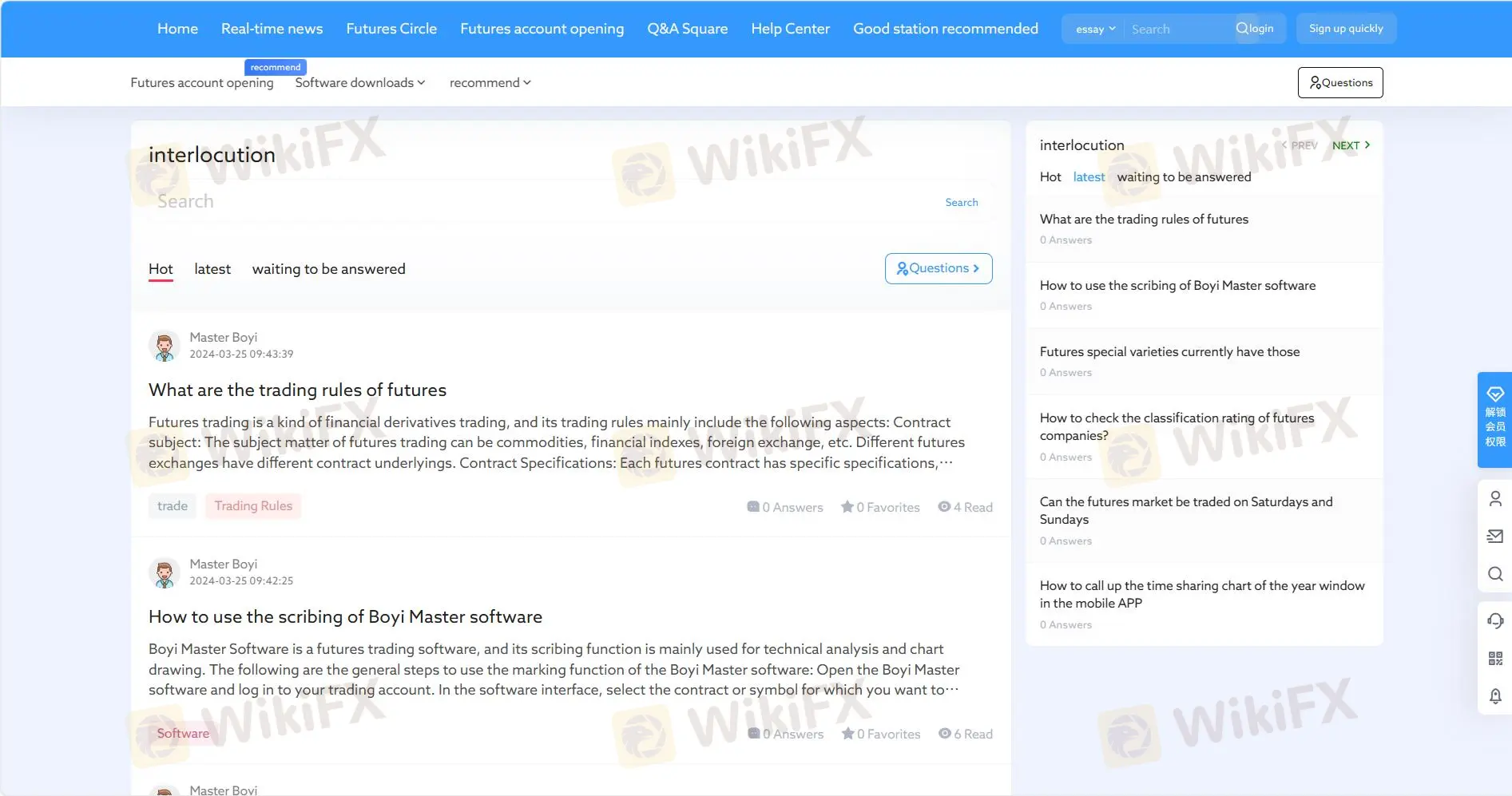Click the interlocution search input field

click(x=543, y=202)
